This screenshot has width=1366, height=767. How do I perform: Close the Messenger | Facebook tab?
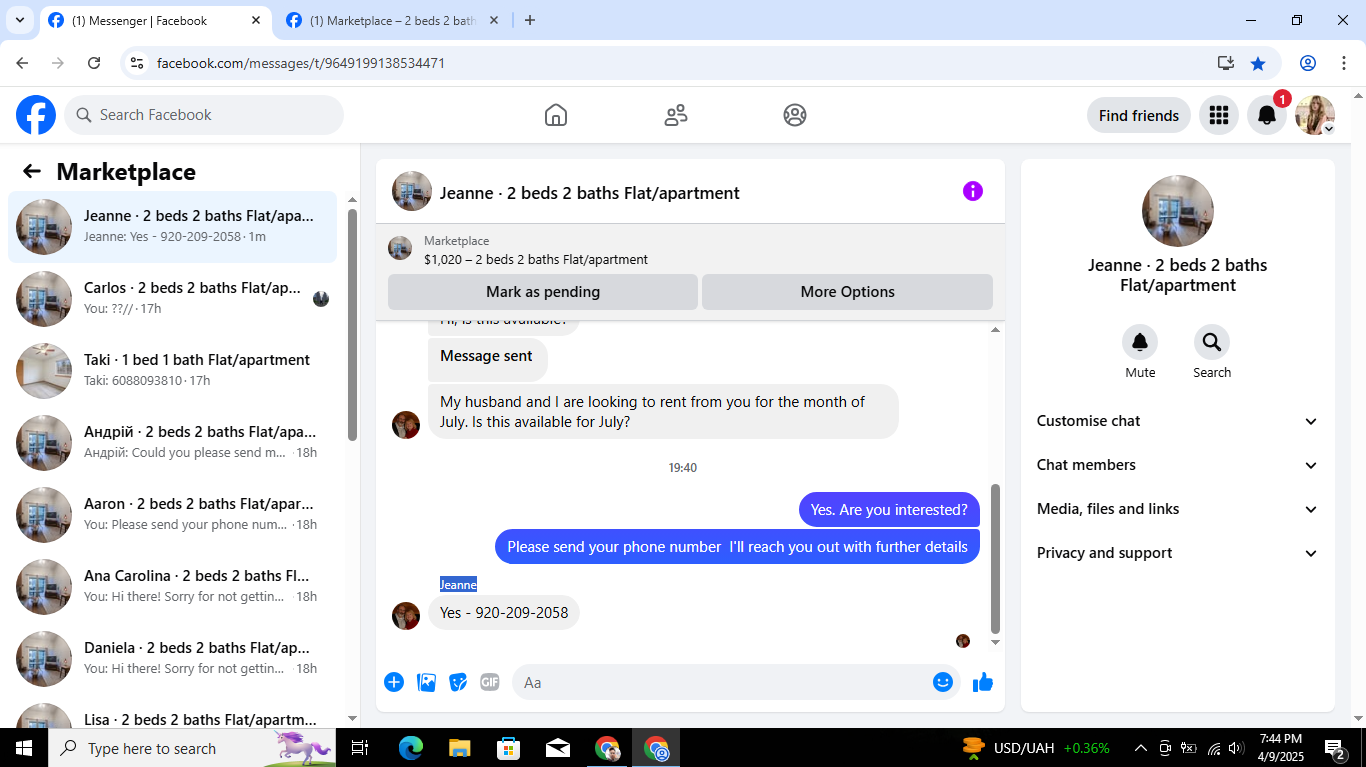coord(256,20)
